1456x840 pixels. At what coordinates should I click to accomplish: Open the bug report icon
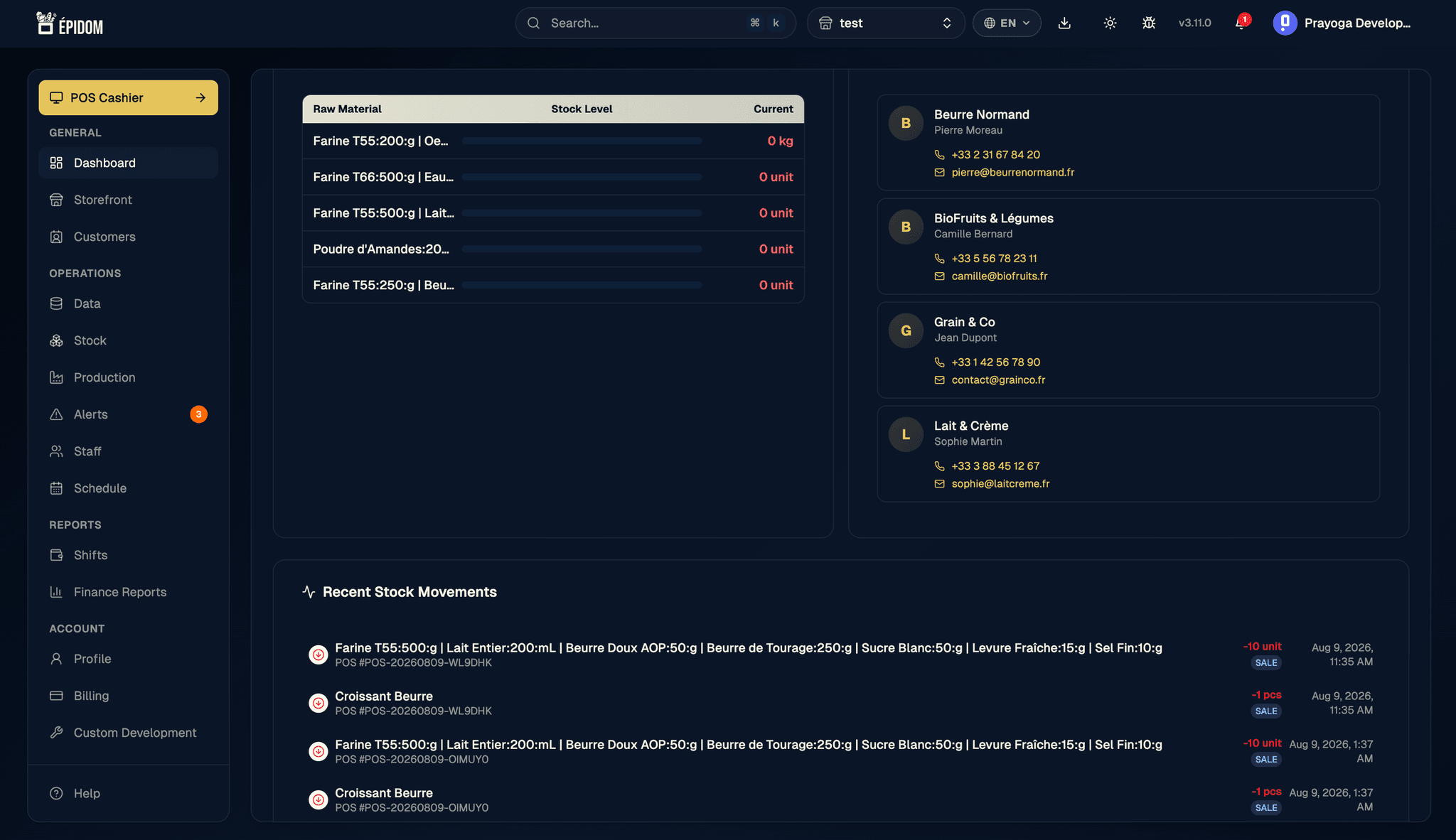(1149, 23)
